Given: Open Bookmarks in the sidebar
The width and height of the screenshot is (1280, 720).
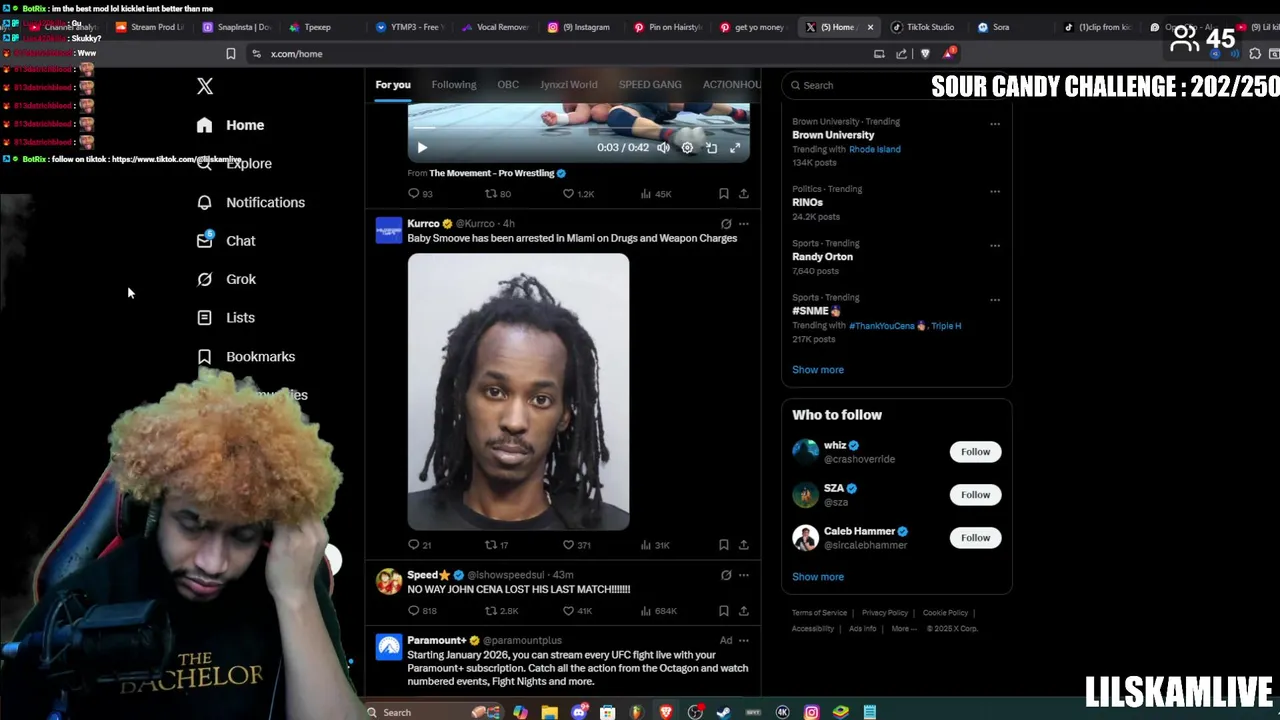Looking at the screenshot, I should click(x=246, y=356).
